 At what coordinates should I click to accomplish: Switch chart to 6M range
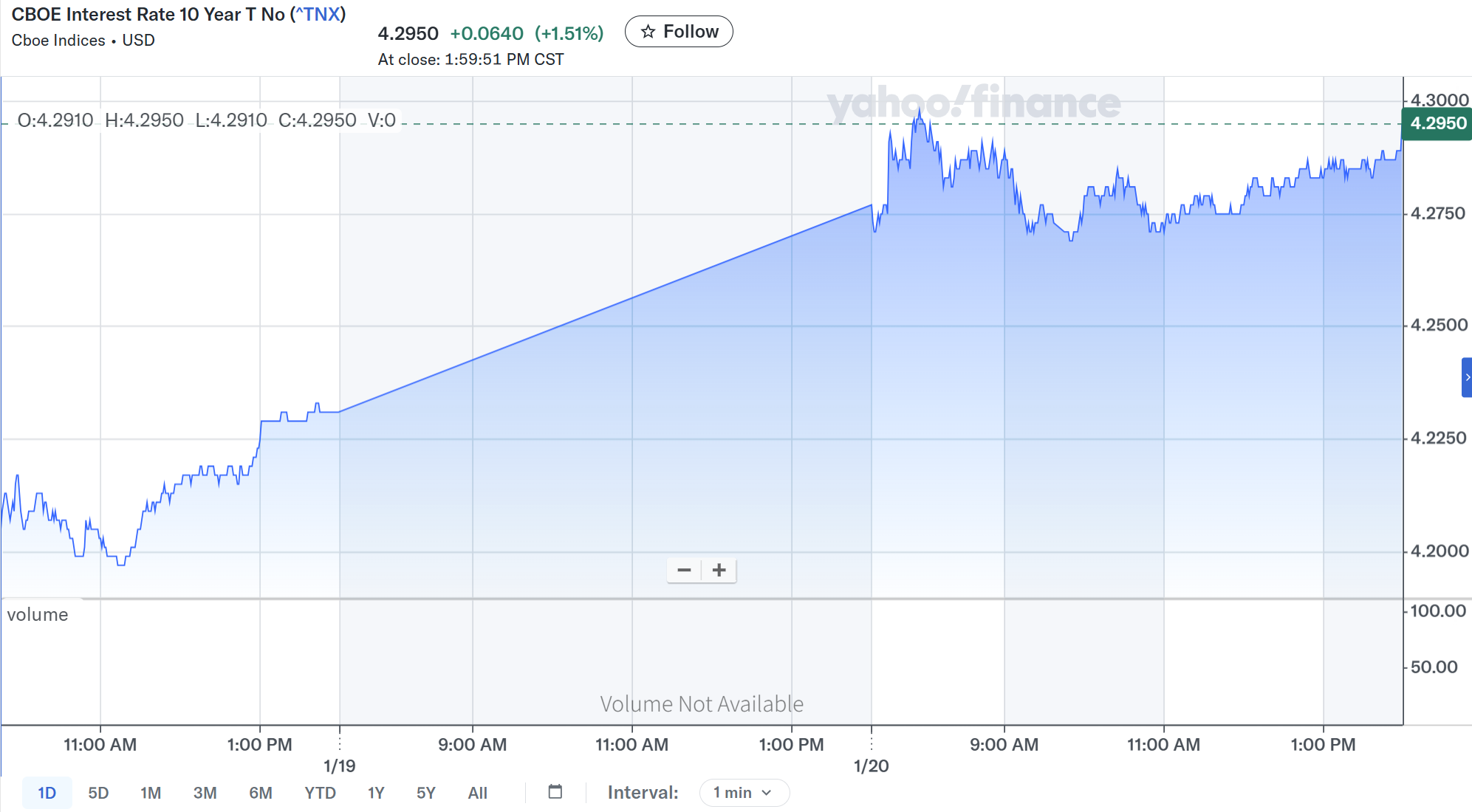coord(260,793)
